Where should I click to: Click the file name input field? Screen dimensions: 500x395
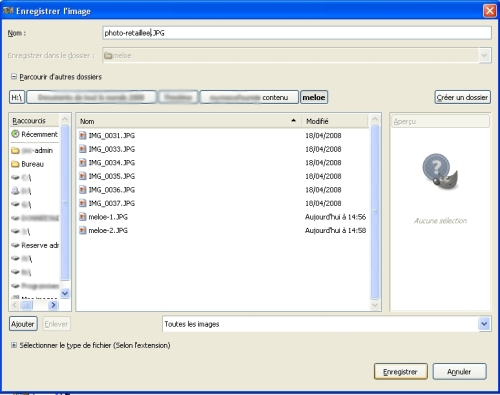297,33
